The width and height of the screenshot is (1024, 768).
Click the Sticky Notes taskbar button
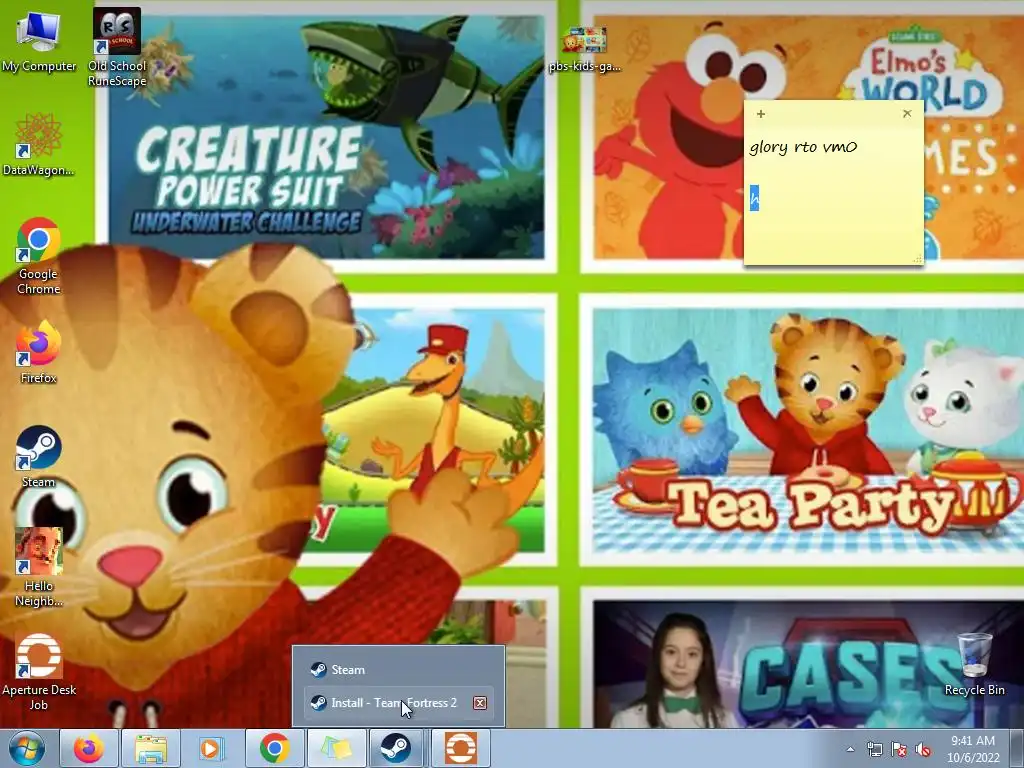336,748
